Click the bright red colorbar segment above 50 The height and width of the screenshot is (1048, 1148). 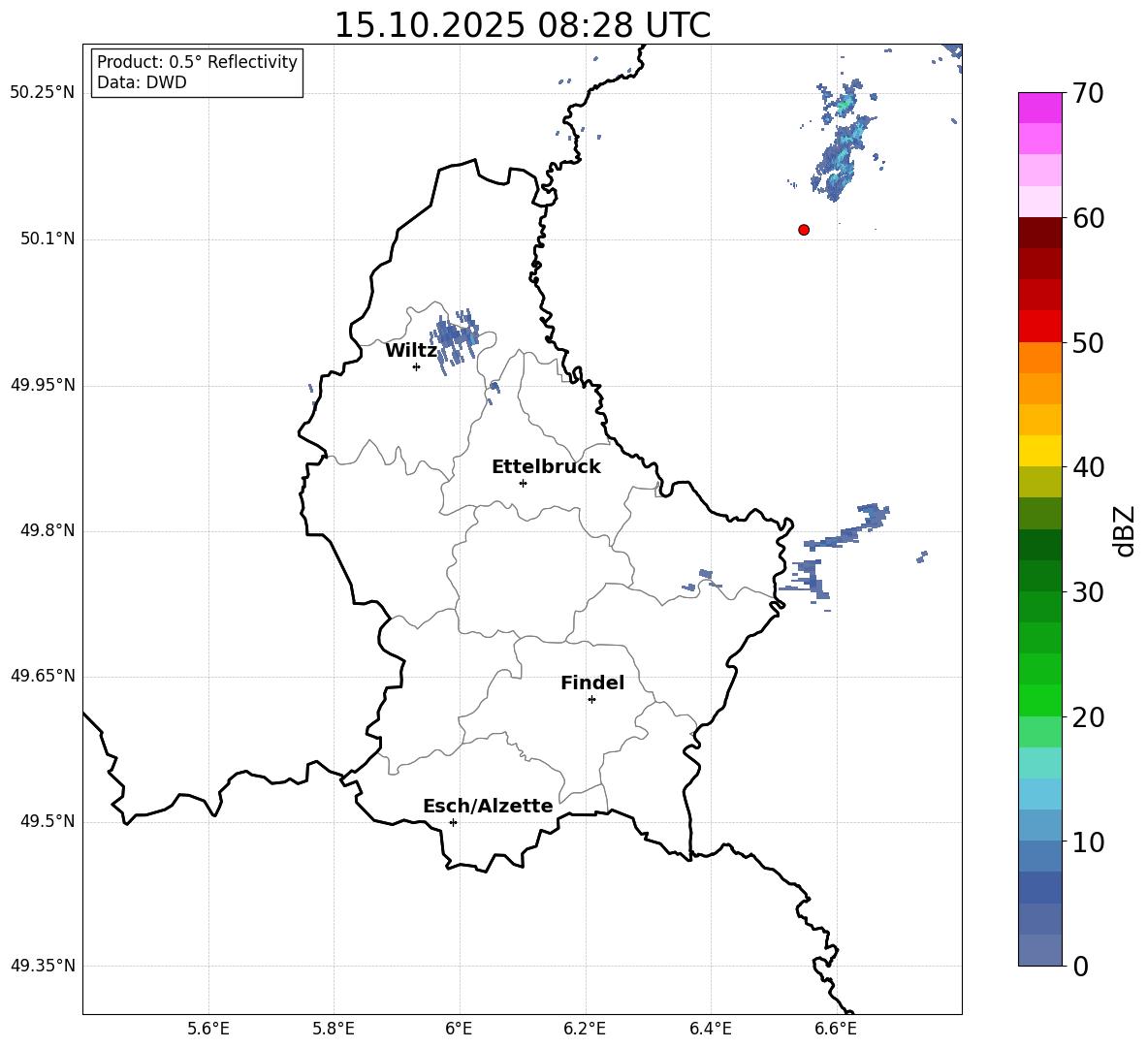1039,327
